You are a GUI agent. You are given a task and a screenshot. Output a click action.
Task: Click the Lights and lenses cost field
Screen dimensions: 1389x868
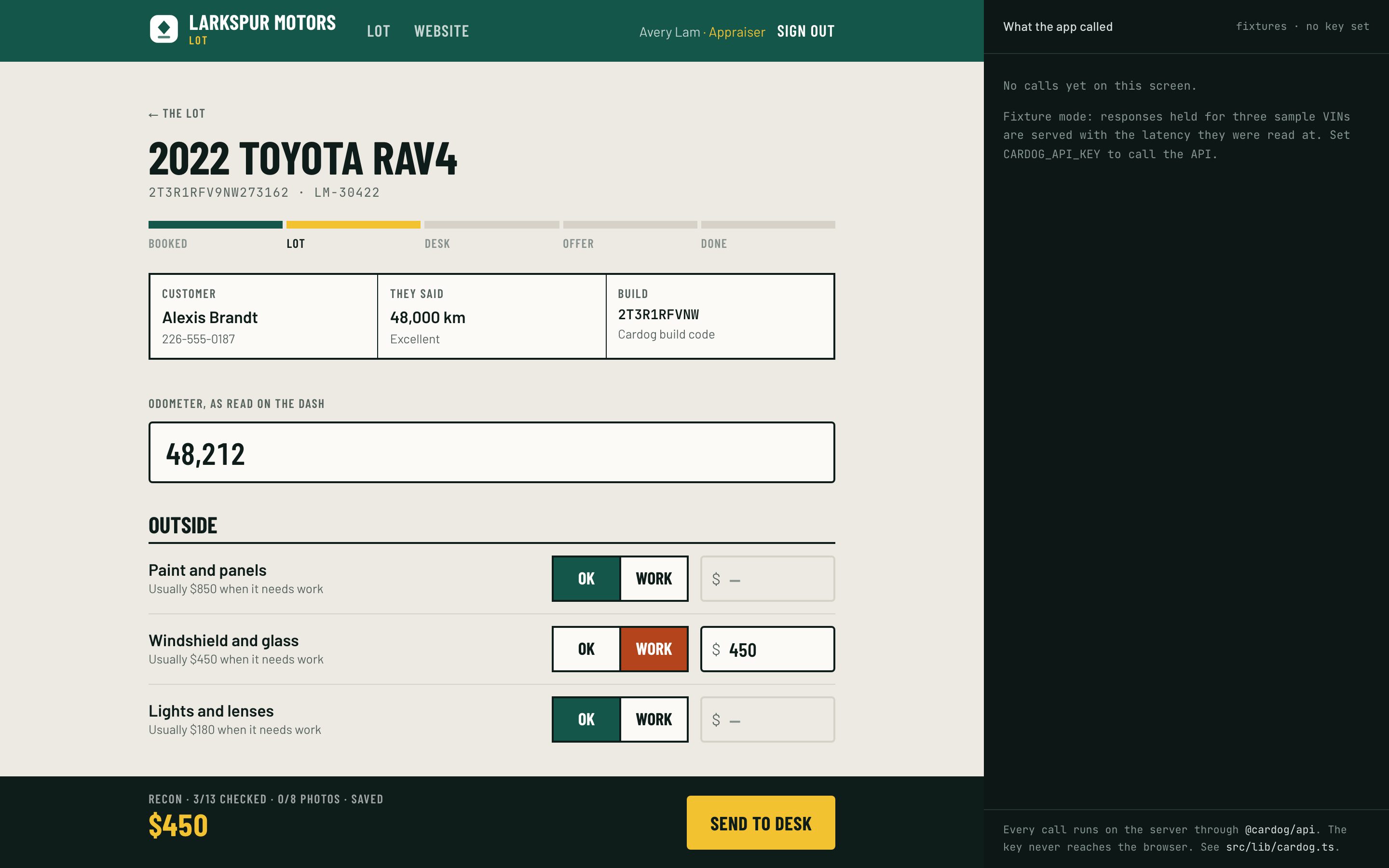click(x=767, y=719)
